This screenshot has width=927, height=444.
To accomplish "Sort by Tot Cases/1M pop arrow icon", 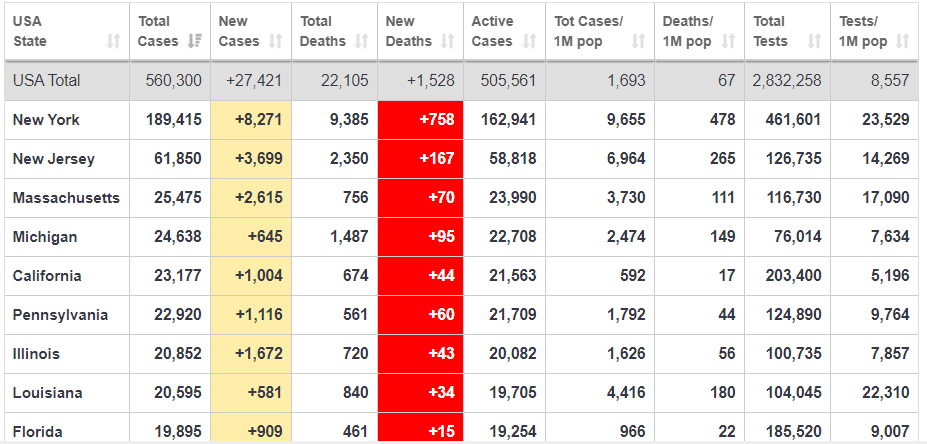I will tap(639, 42).
